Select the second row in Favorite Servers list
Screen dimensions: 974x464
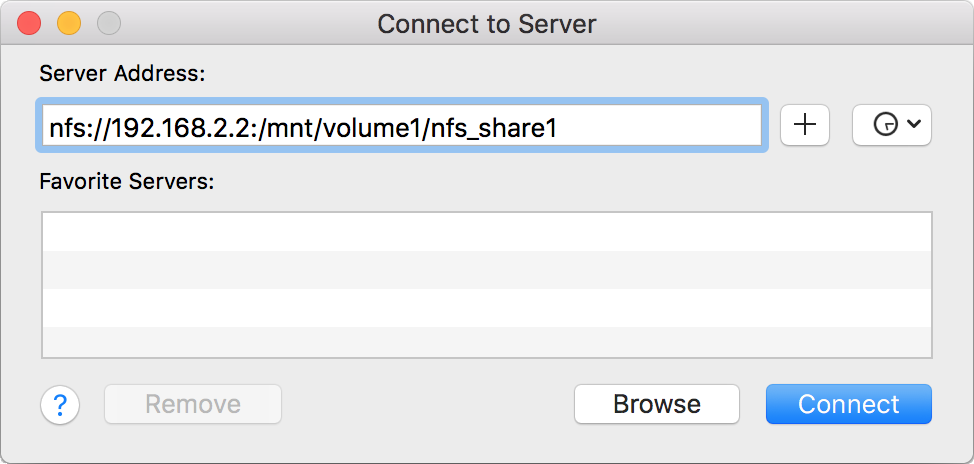(486, 270)
